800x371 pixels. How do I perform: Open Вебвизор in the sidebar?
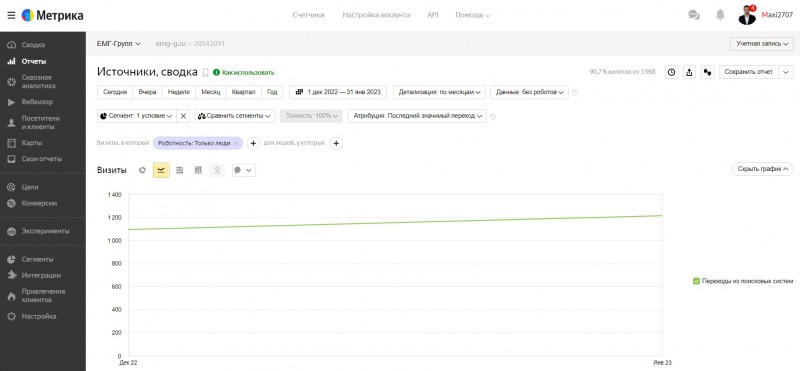tap(37, 102)
